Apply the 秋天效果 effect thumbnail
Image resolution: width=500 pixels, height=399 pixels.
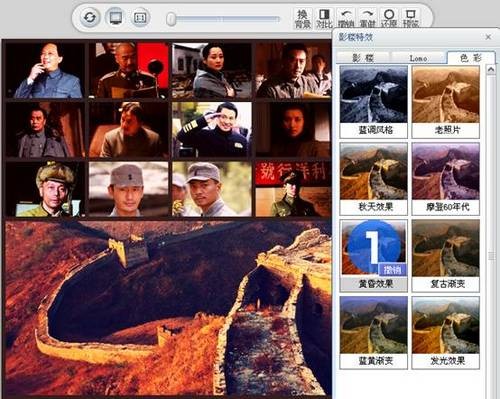pyautogui.click(x=374, y=171)
